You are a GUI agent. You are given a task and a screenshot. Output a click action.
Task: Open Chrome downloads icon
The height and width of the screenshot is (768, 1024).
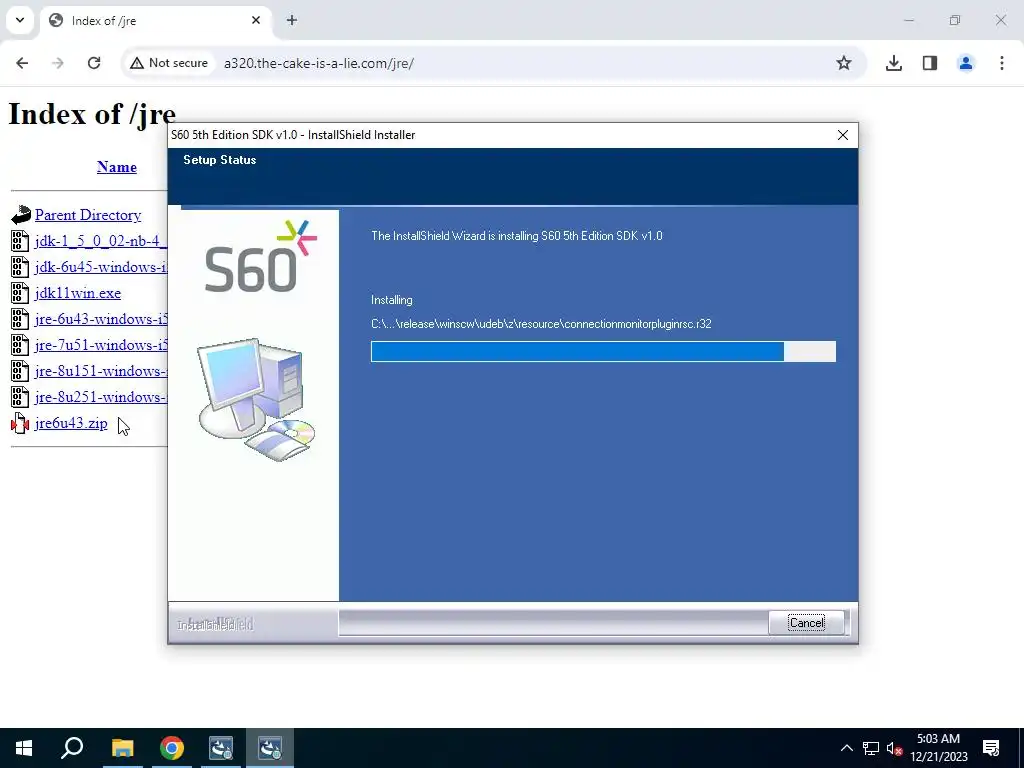894,63
